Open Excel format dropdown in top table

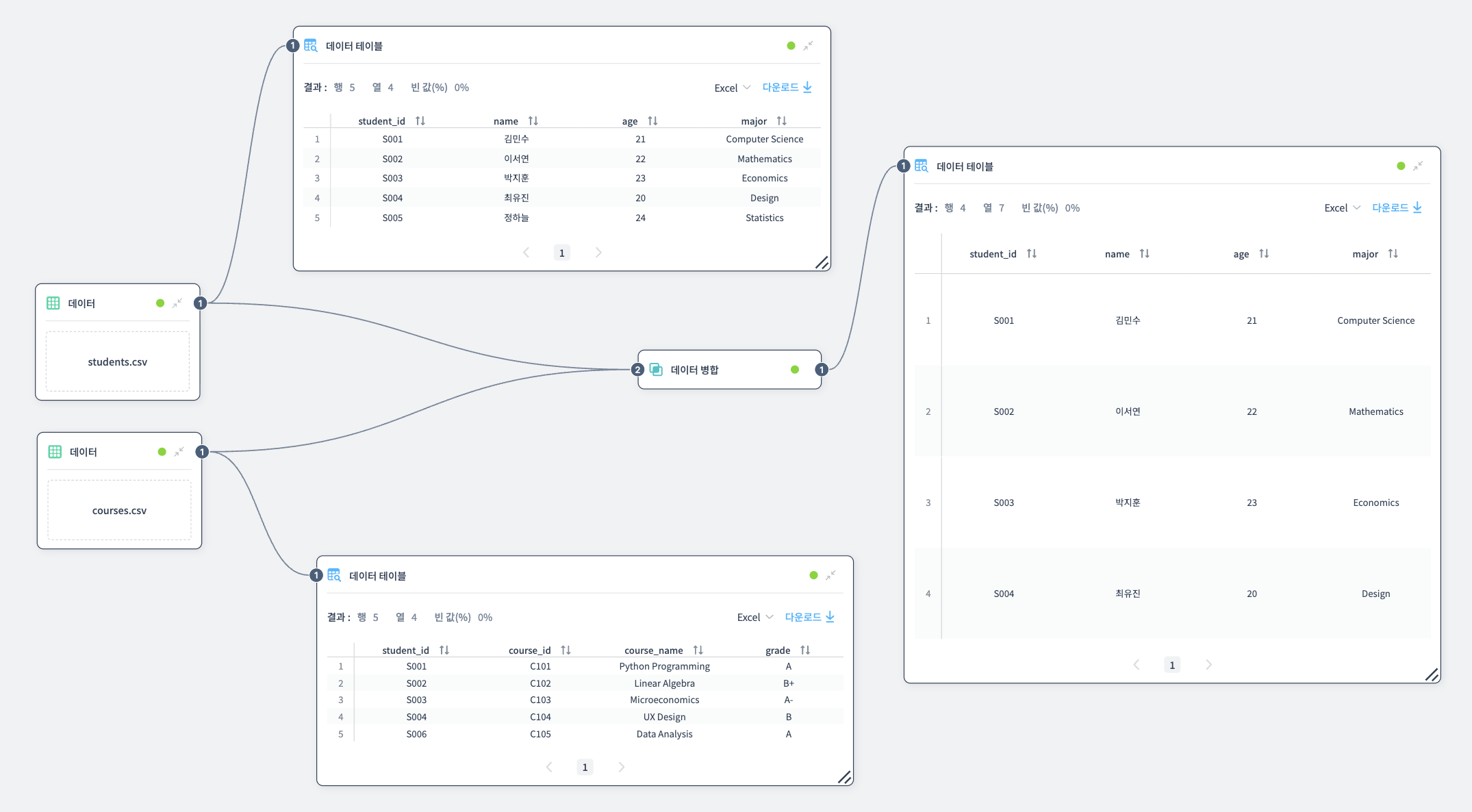click(x=732, y=88)
